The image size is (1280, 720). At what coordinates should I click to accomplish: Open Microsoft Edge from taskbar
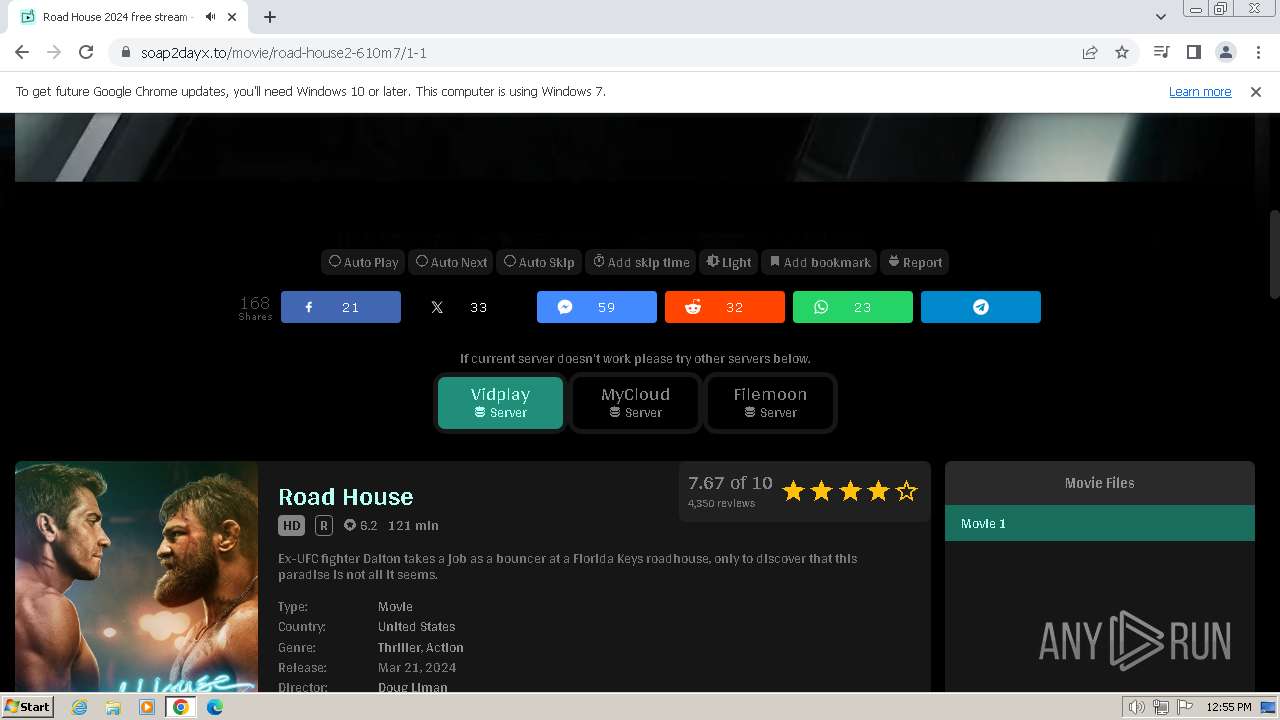tap(215, 707)
